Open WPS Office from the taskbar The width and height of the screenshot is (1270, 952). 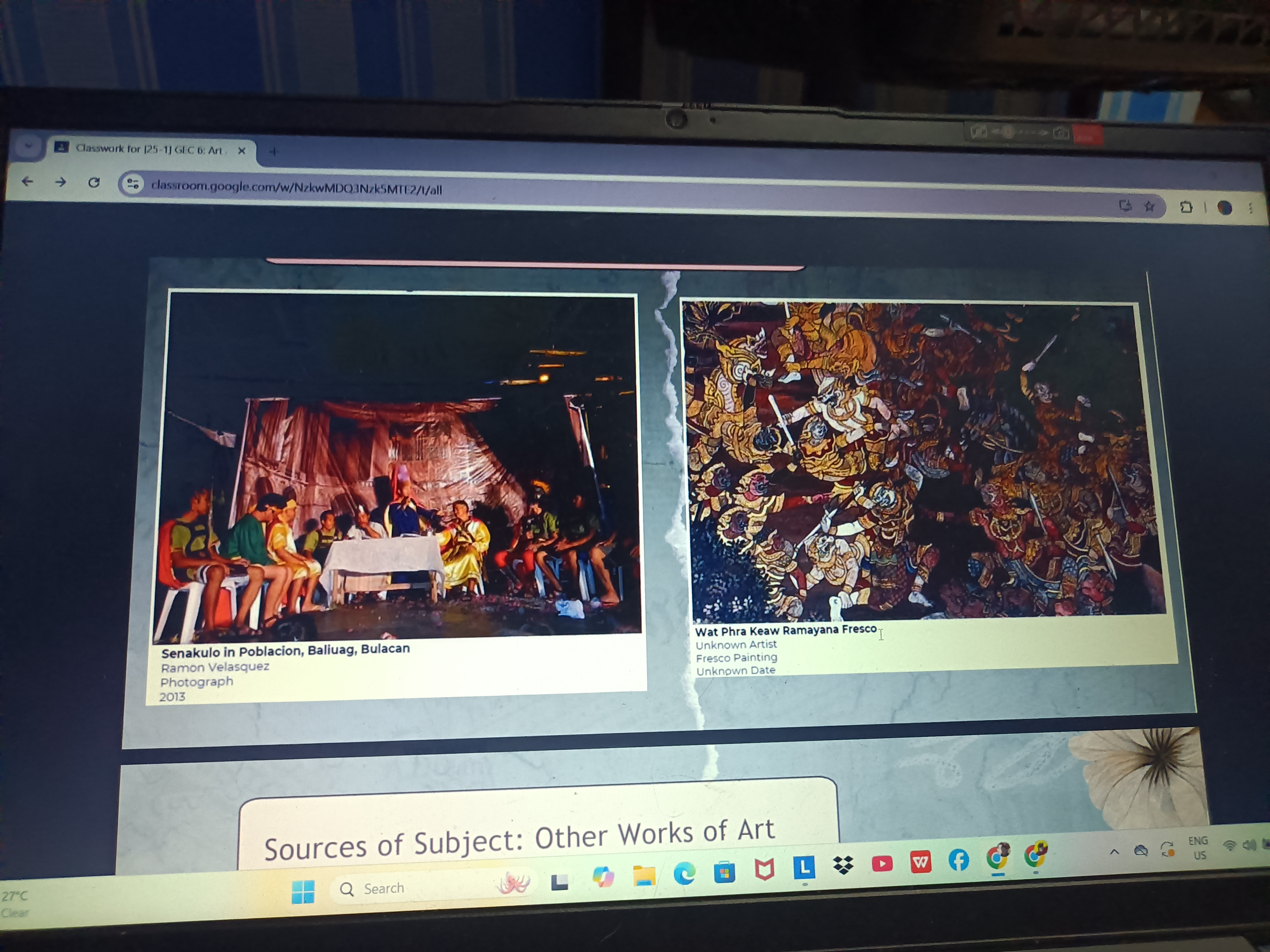tap(920, 862)
